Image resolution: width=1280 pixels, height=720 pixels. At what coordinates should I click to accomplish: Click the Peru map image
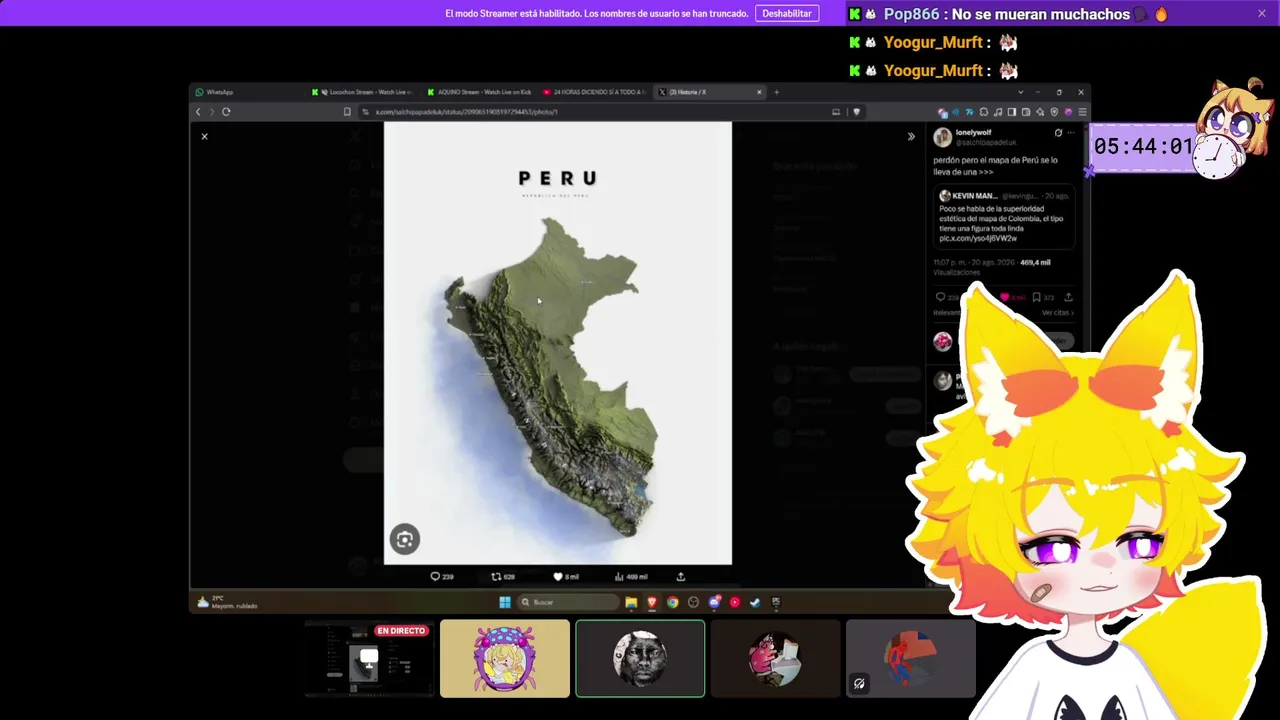click(558, 343)
